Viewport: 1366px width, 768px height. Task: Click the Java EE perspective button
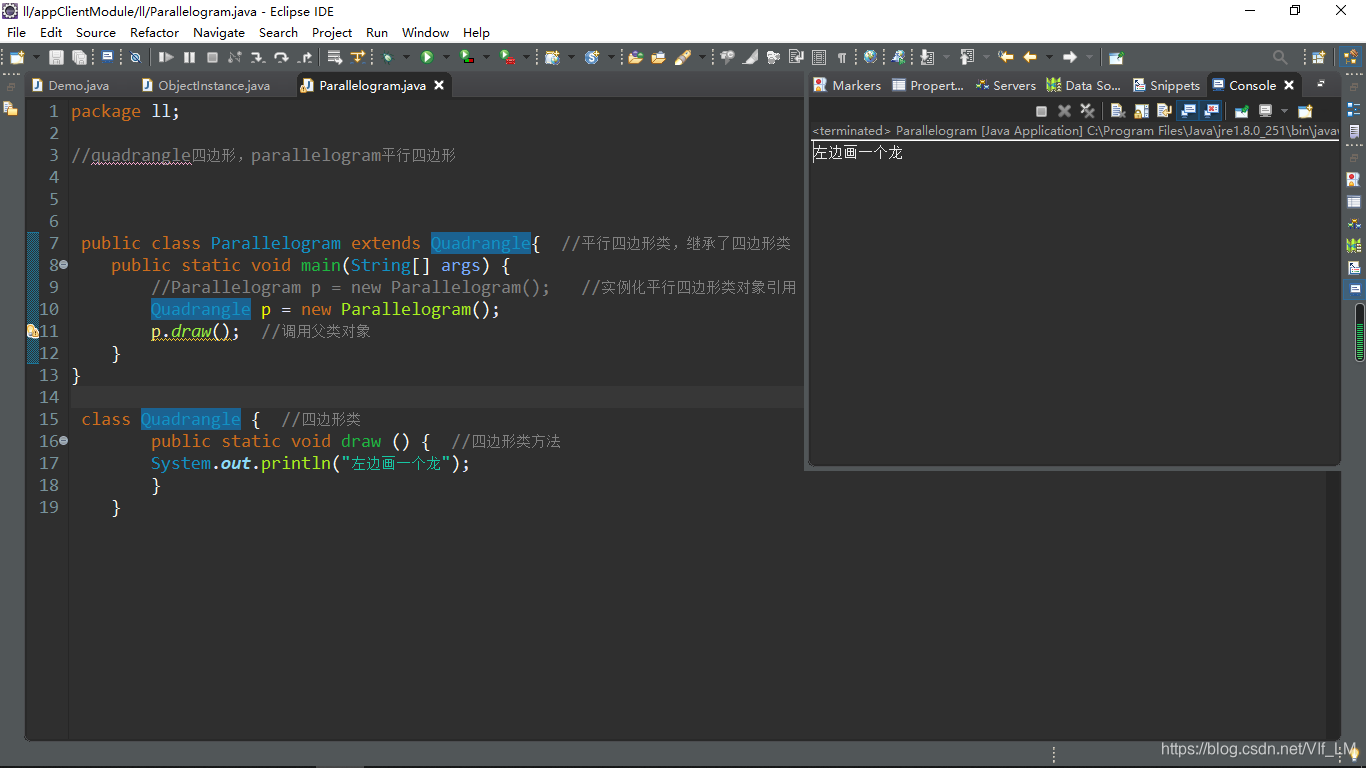pos(1350,57)
